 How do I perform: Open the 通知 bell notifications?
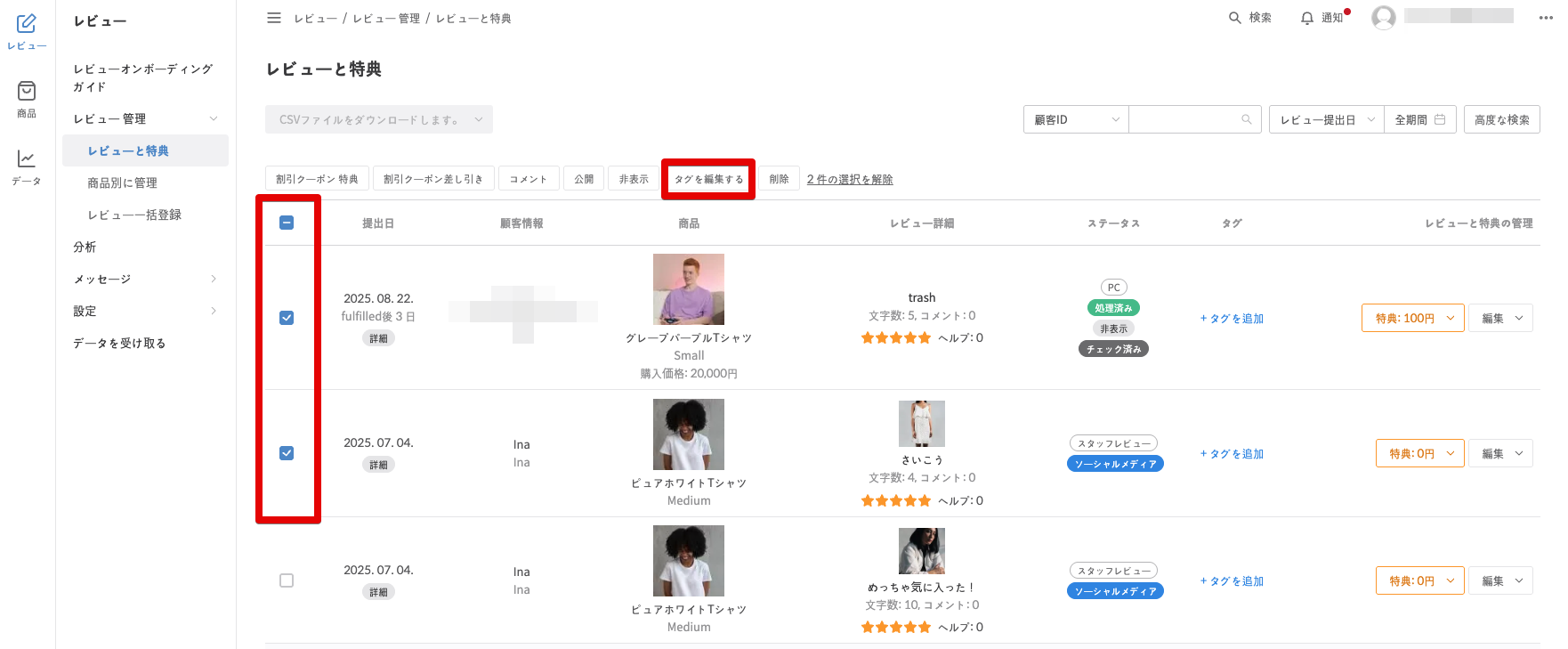pos(1306,18)
